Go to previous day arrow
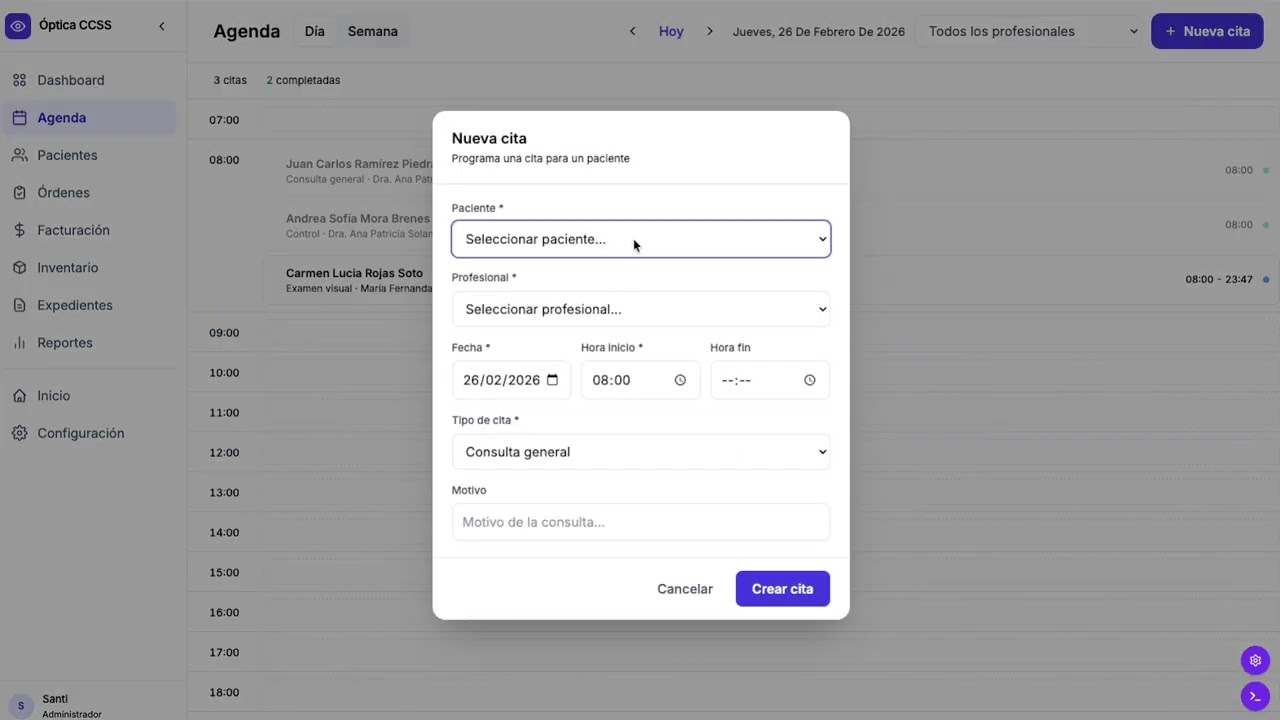The width and height of the screenshot is (1280, 720). (x=632, y=31)
